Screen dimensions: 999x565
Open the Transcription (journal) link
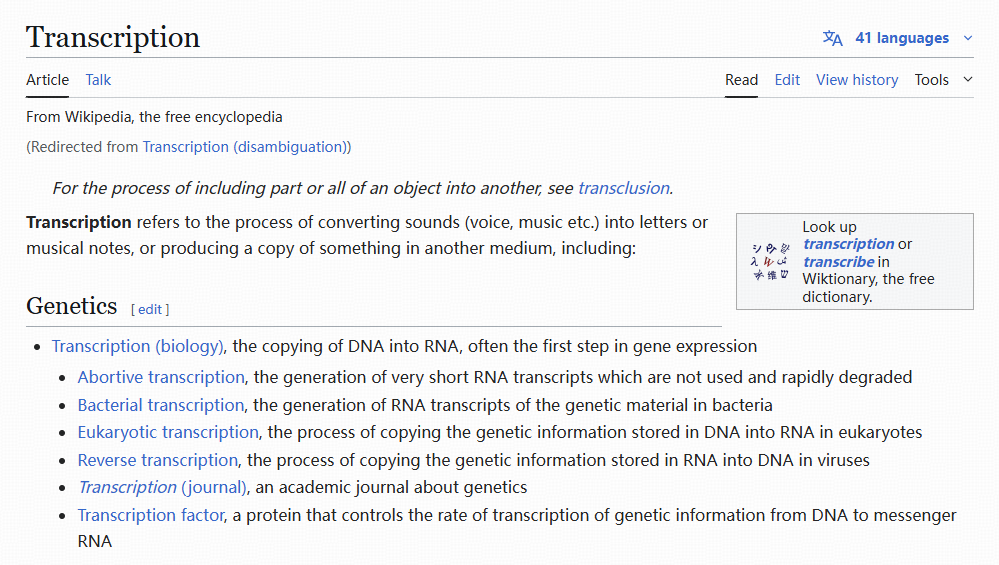pos(162,487)
